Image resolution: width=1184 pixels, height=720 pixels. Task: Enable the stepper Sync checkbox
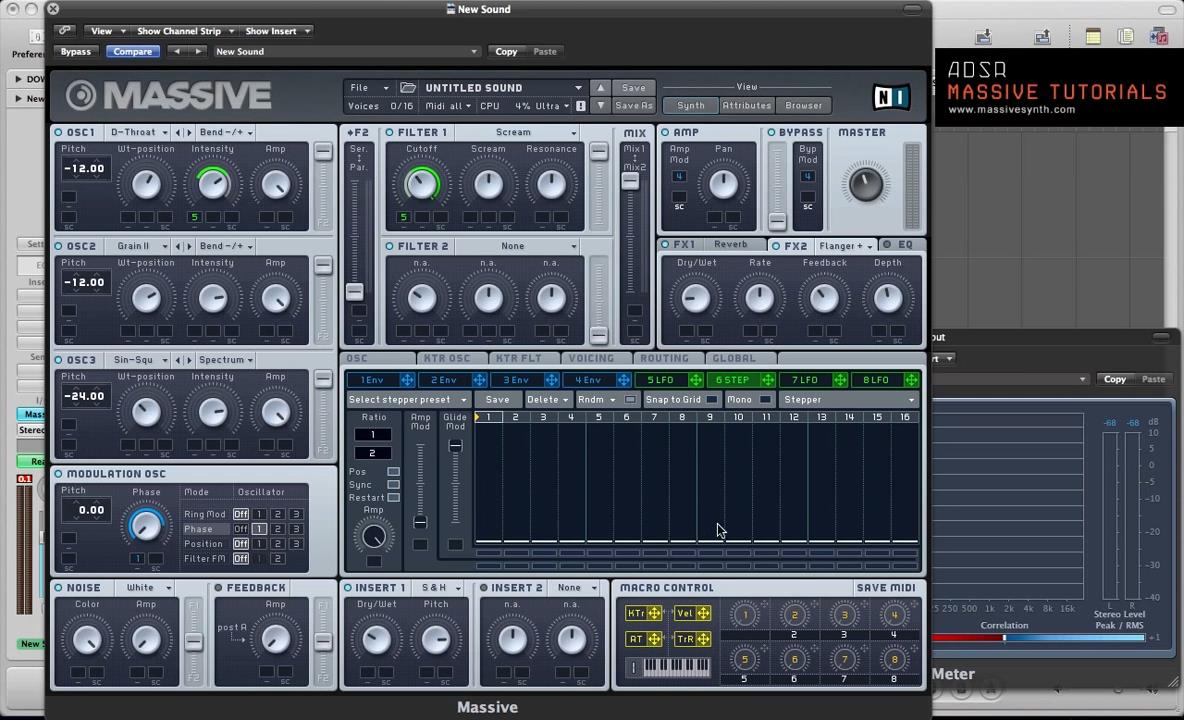click(x=393, y=485)
